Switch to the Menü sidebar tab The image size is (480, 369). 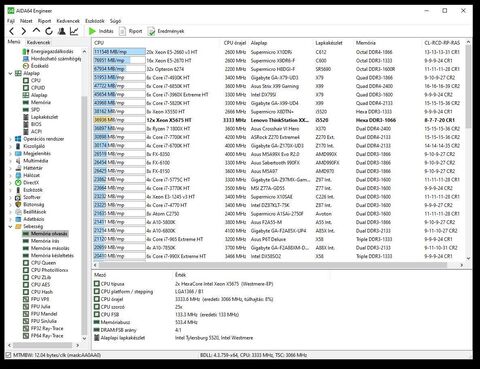pyautogui.click(x=14, y=42)
